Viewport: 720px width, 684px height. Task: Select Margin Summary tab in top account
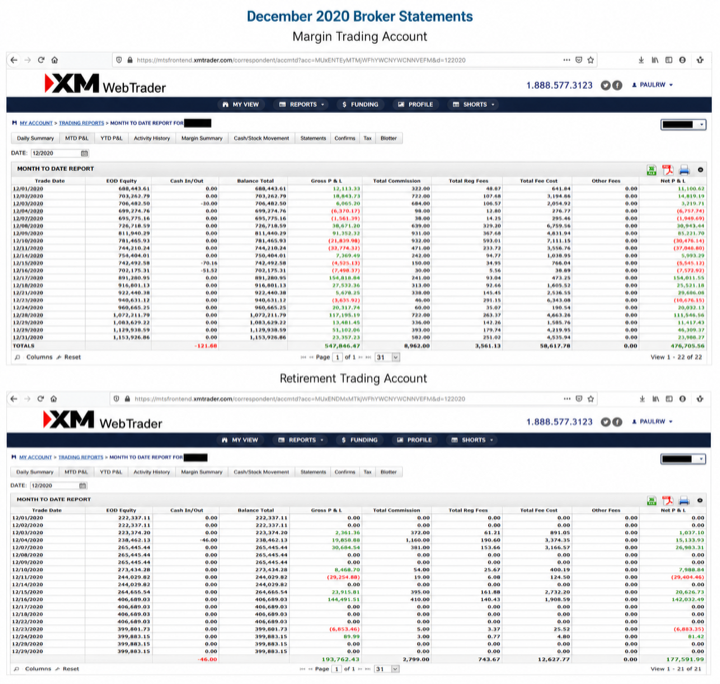pyautogui.click(x=202, y=138)
